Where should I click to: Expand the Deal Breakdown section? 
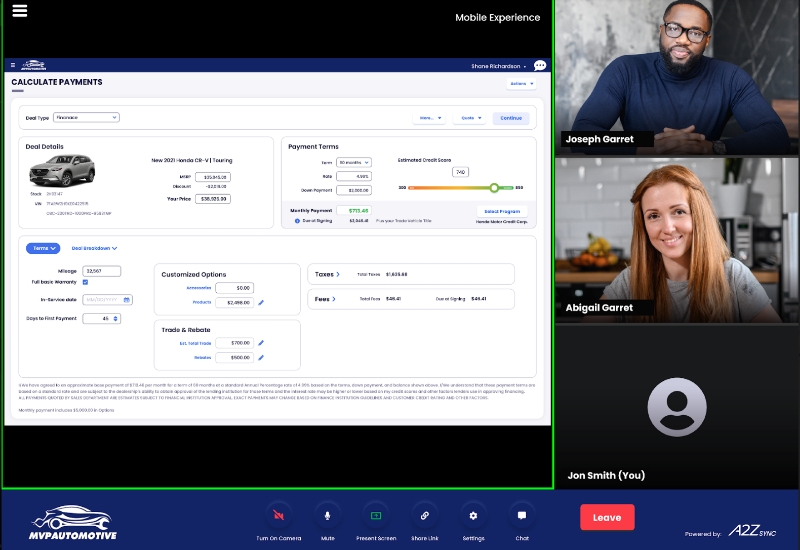[x=94, y=248]
